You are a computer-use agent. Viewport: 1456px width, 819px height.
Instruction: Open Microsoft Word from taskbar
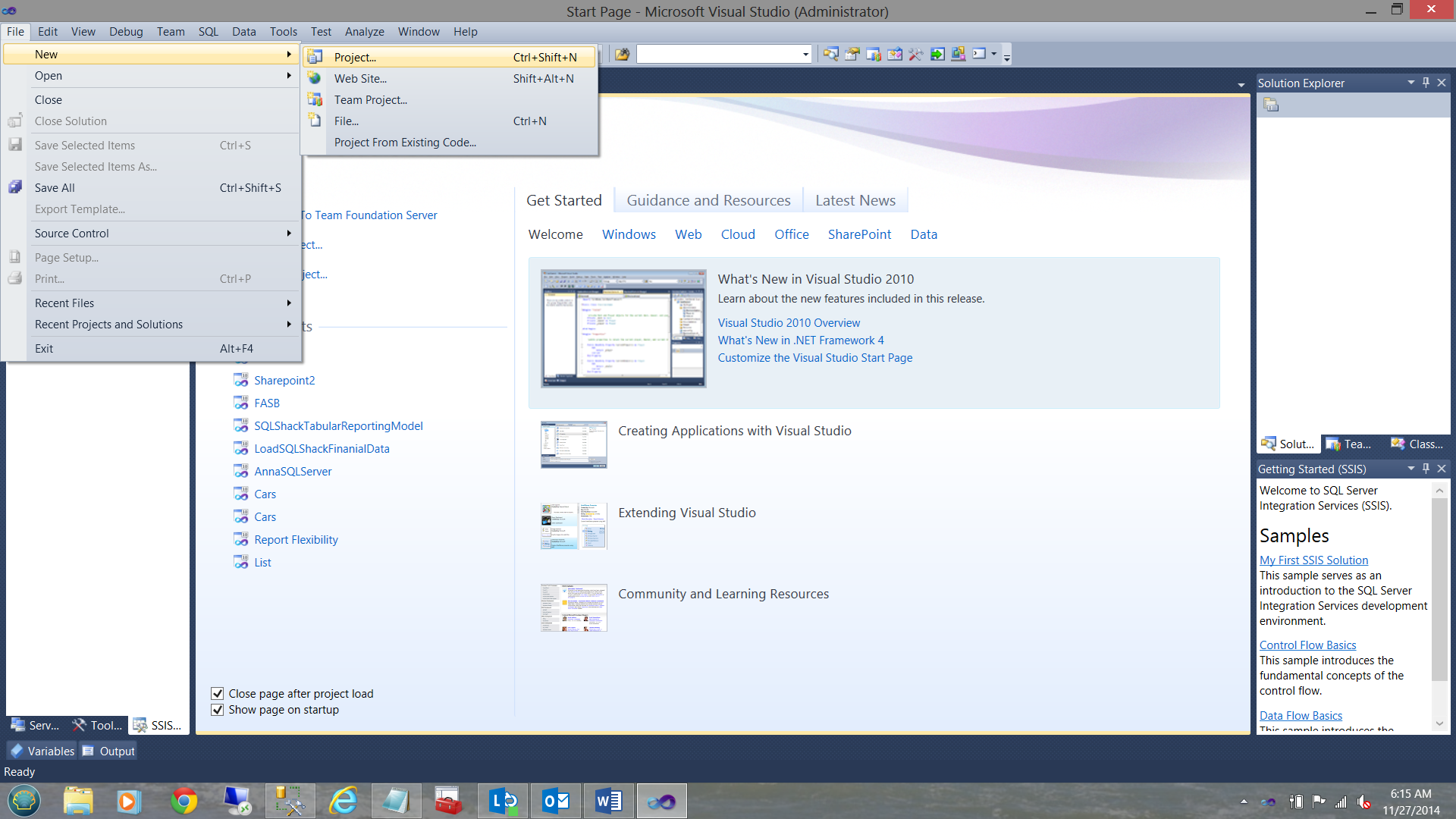608,801
